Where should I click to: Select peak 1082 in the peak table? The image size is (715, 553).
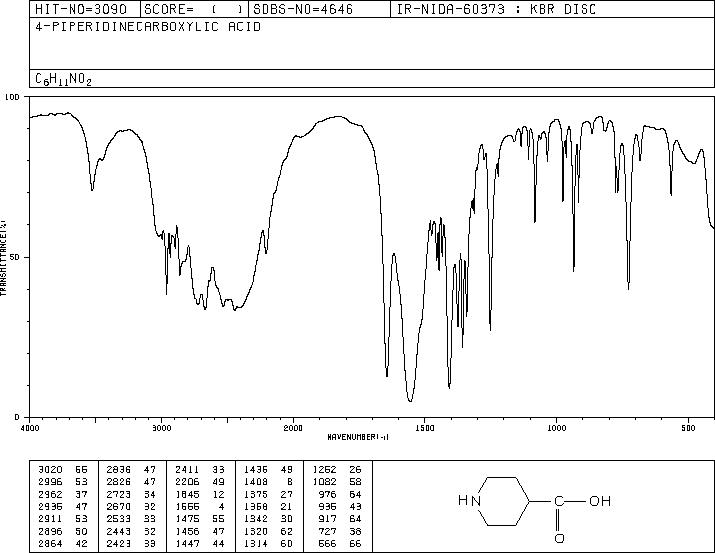[325, 482]
